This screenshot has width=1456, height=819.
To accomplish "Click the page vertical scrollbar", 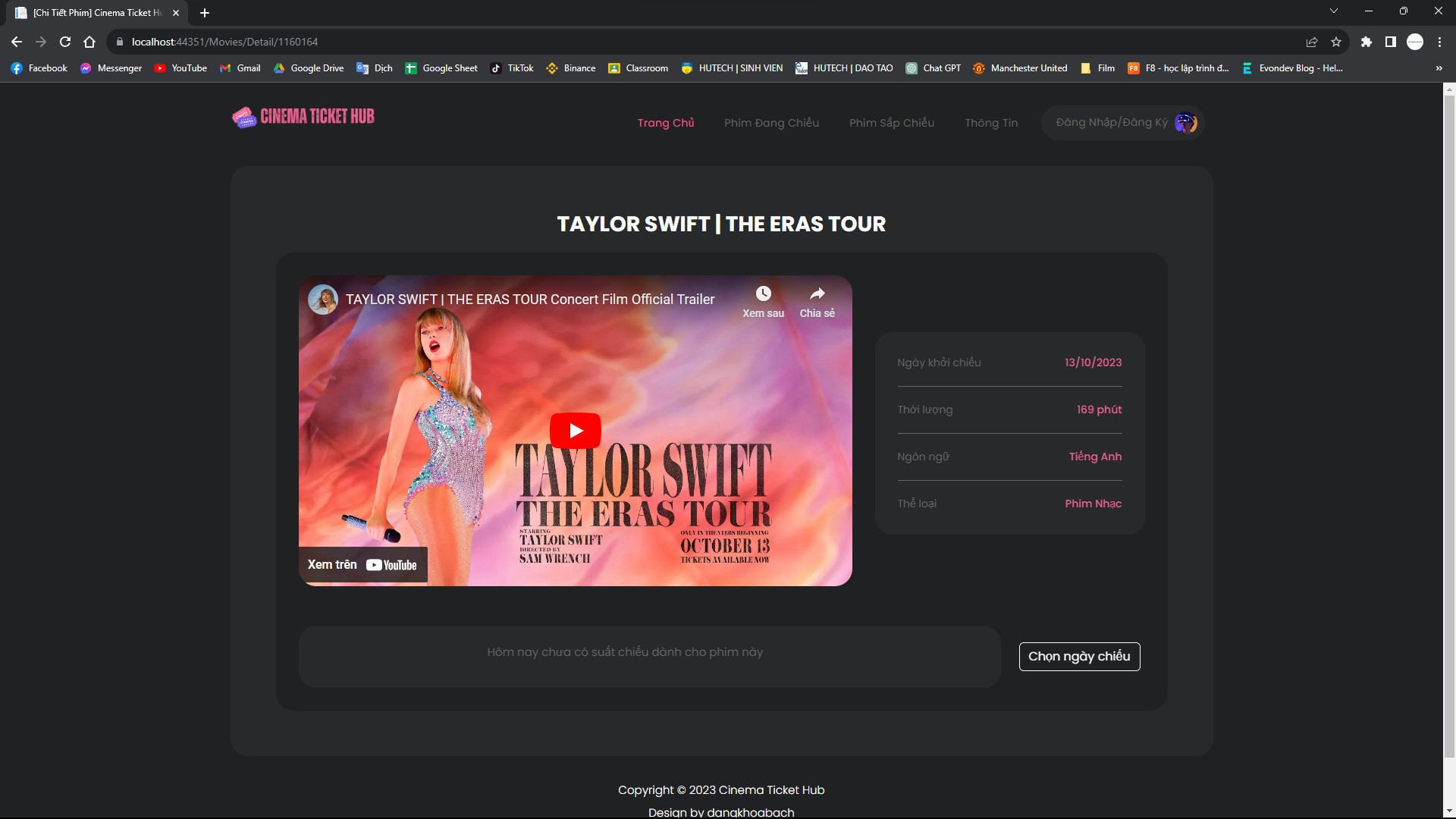I will coord(1448,425).
